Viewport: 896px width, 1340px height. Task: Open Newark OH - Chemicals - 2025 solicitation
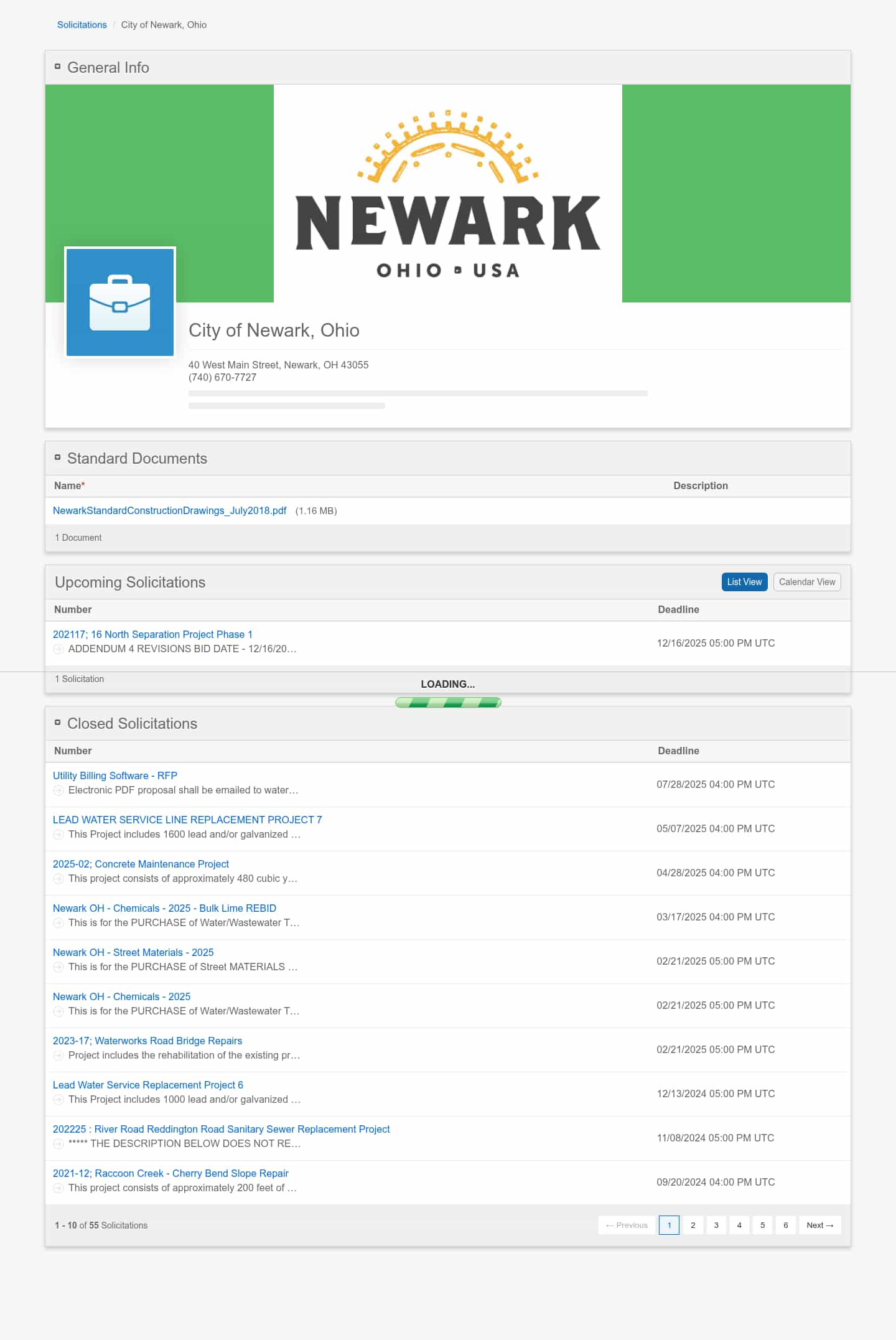click(x=121, y=996)
